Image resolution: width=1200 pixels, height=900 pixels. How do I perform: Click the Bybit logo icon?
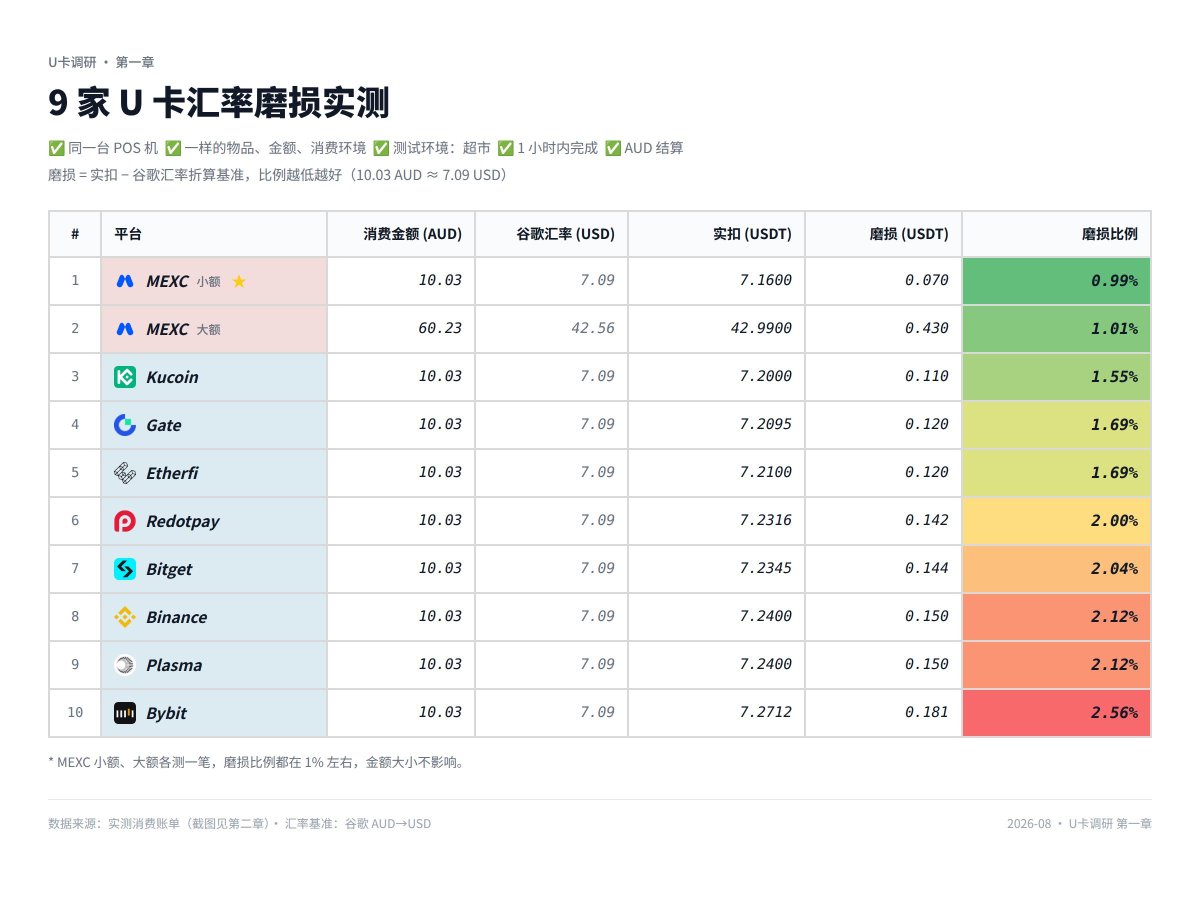coord(125,713)
